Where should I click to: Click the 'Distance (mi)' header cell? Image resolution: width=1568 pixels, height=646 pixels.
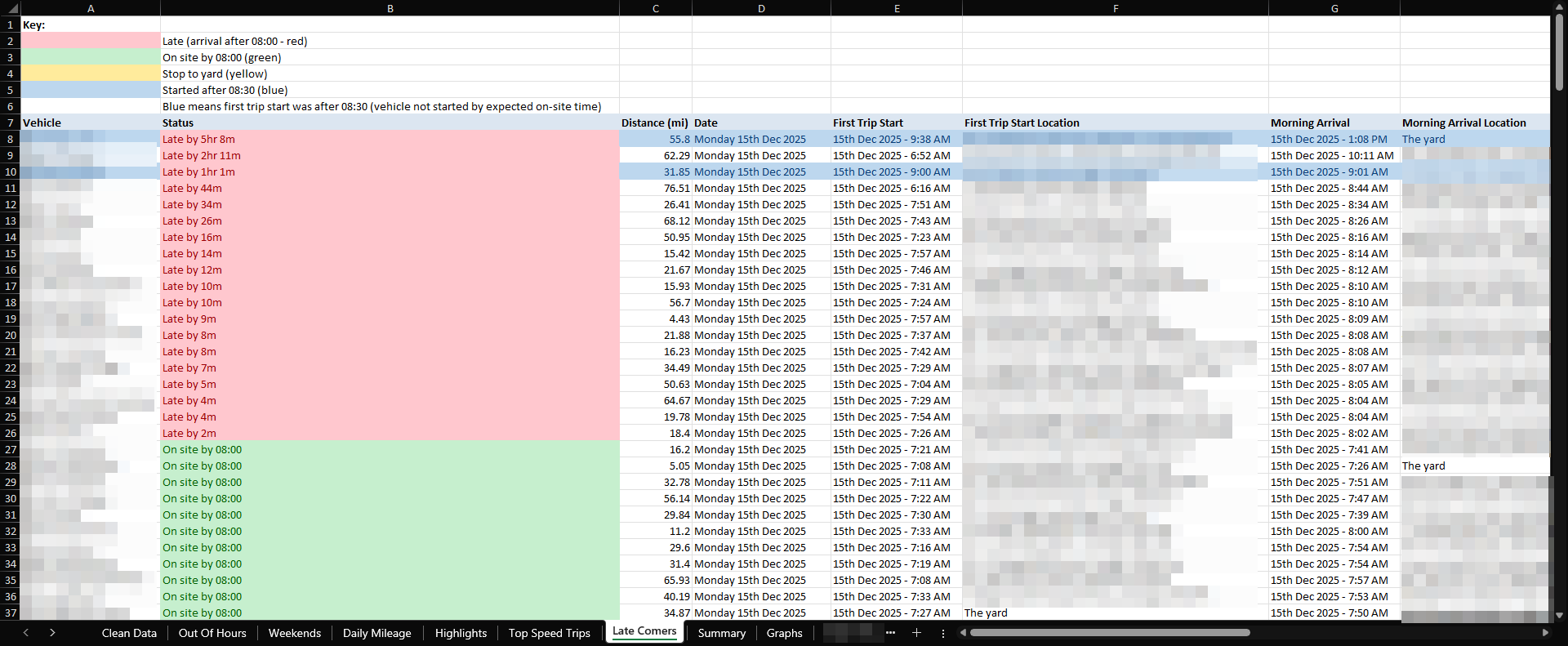656,123
